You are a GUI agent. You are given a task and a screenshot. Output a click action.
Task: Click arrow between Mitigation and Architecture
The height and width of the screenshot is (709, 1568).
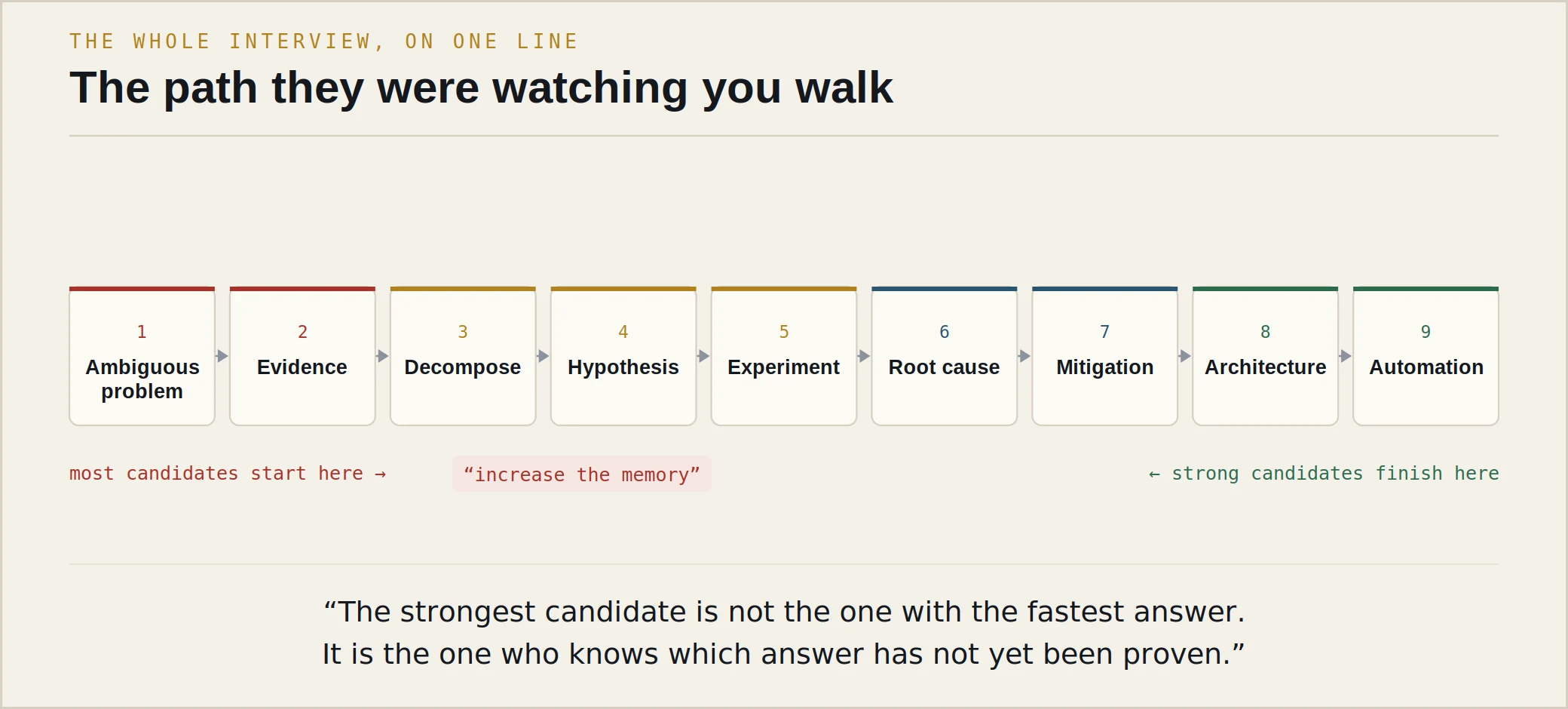point(1186,356)
